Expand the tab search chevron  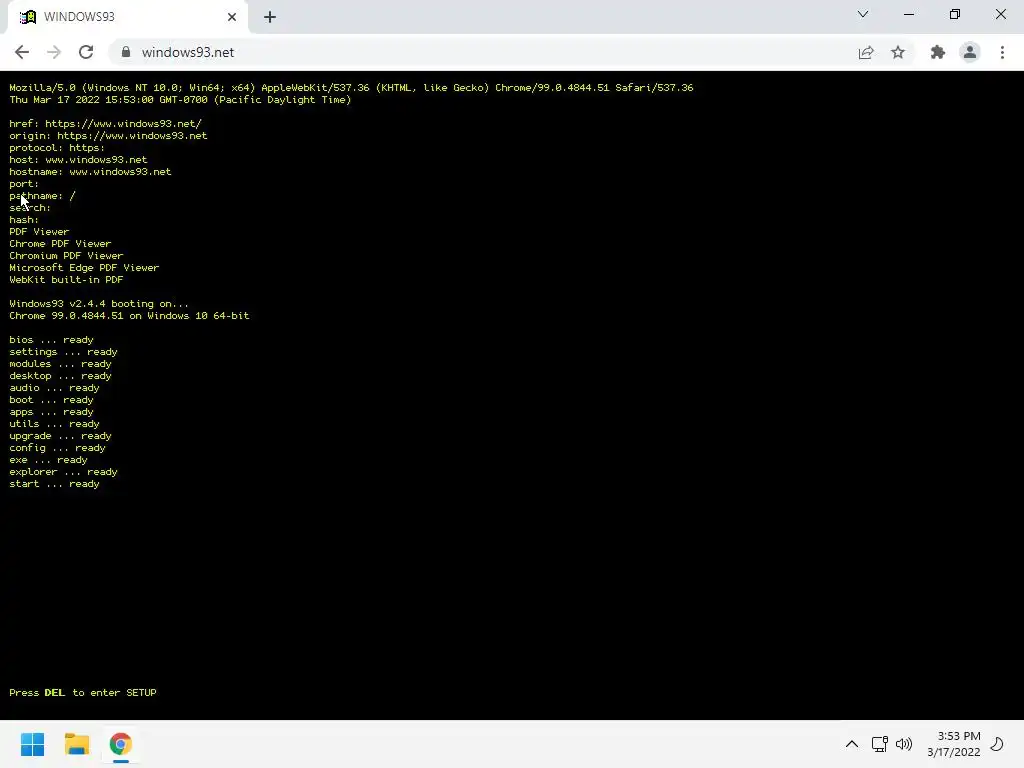click(x=863, y=14)
